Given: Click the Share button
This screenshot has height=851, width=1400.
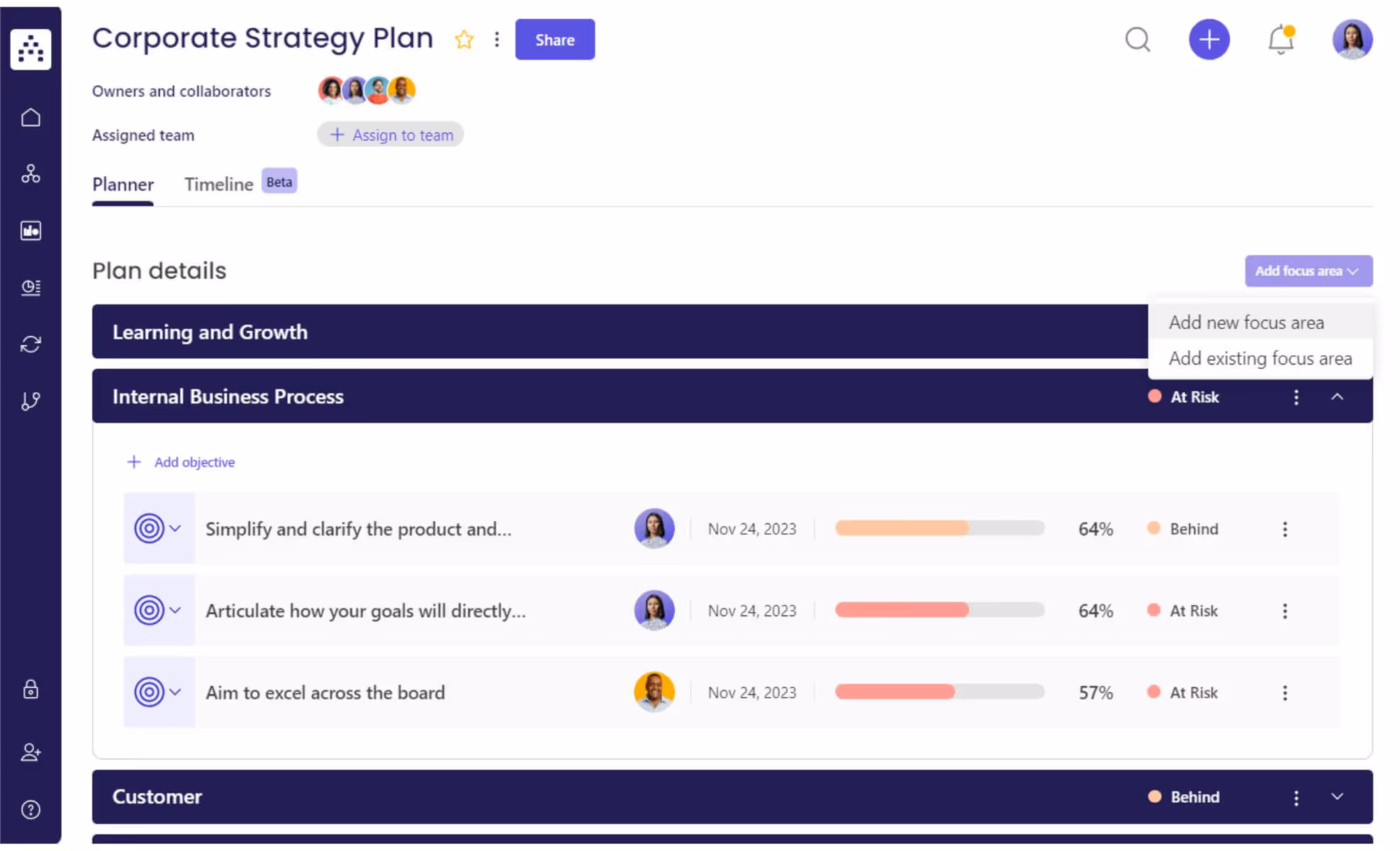Looking at the screenshot, I should 555,40.
